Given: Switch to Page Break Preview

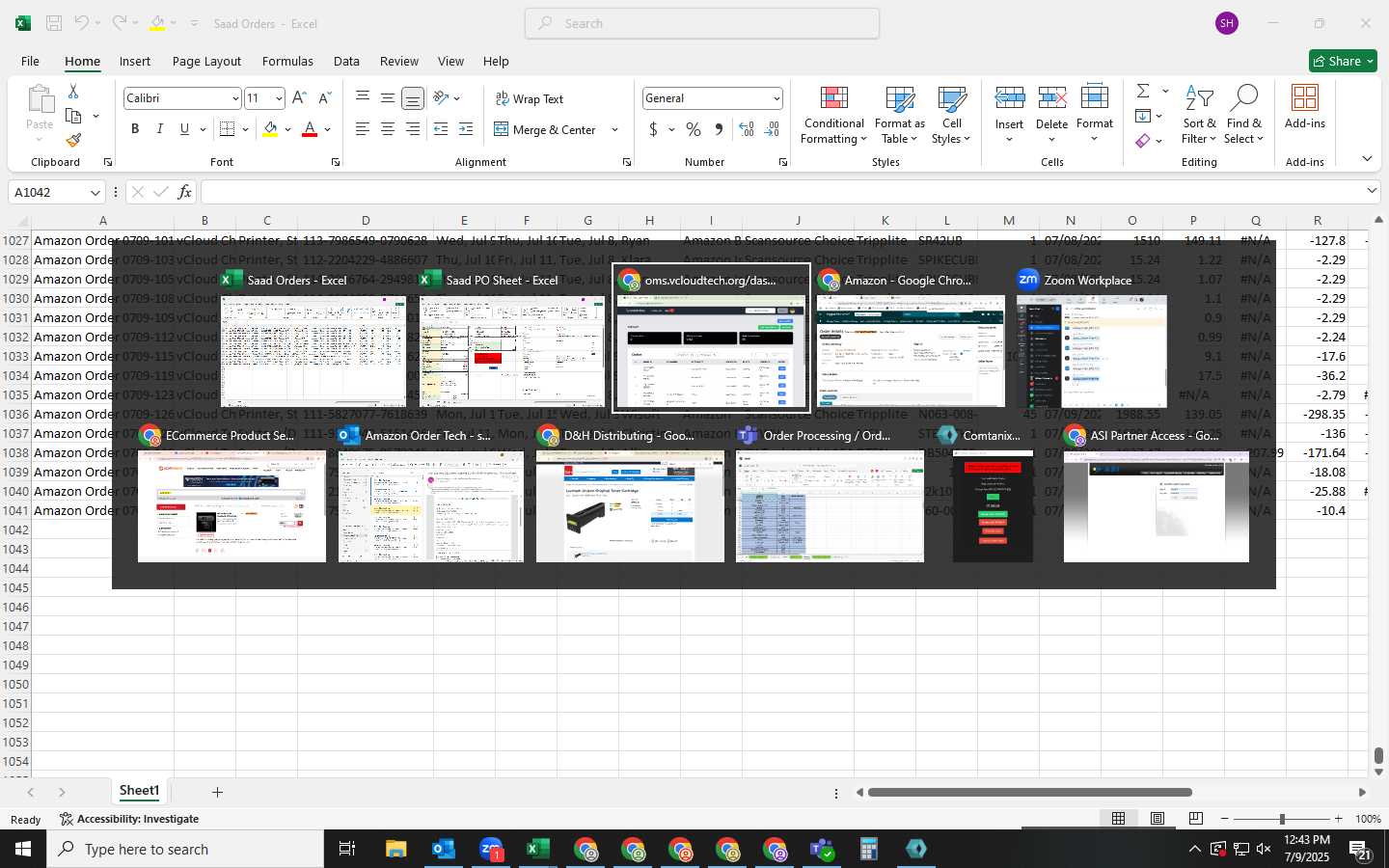Looking at the screenshot, I should pyautogui.click(x=1196, y=819).
